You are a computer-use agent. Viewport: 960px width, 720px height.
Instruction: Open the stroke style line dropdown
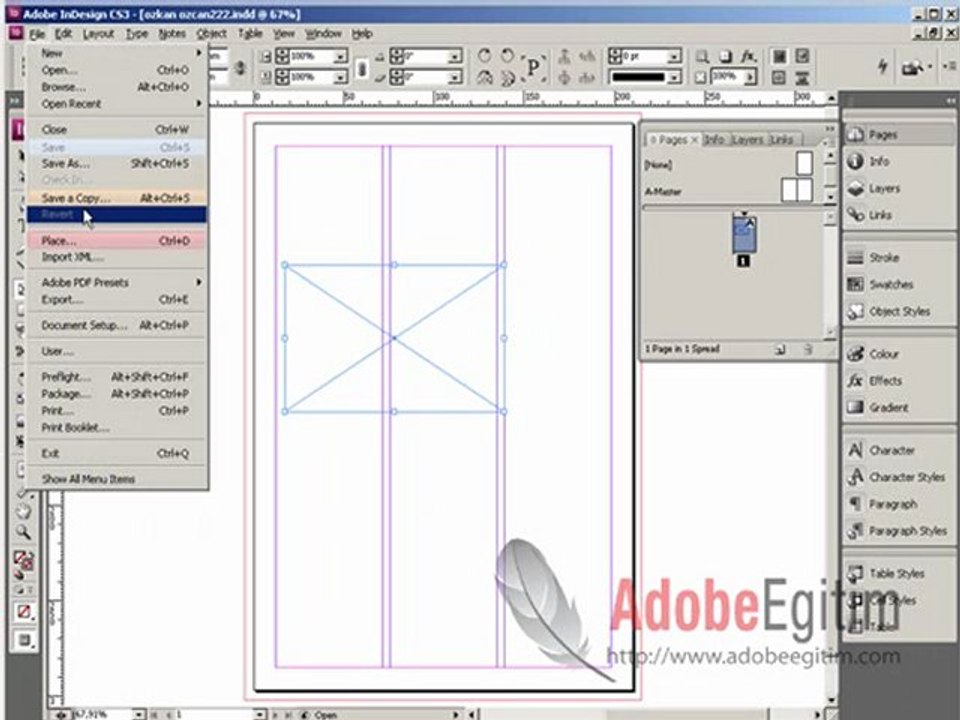pos(674,77)
